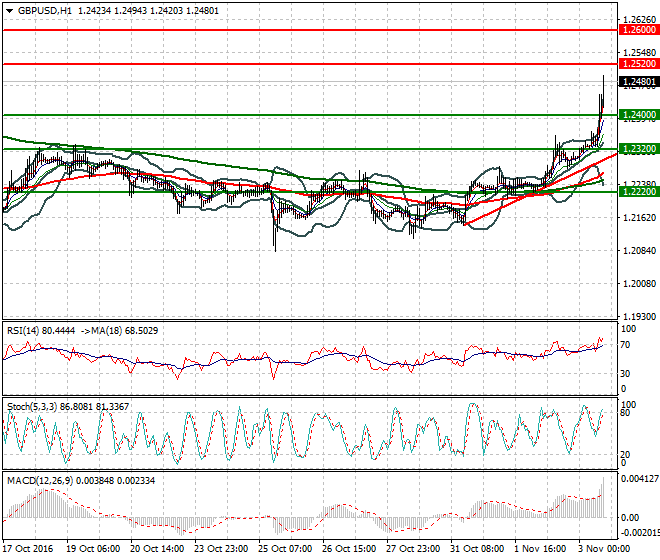
Task: Click the green 1.22200 level label
Action: tap(639, 192)
